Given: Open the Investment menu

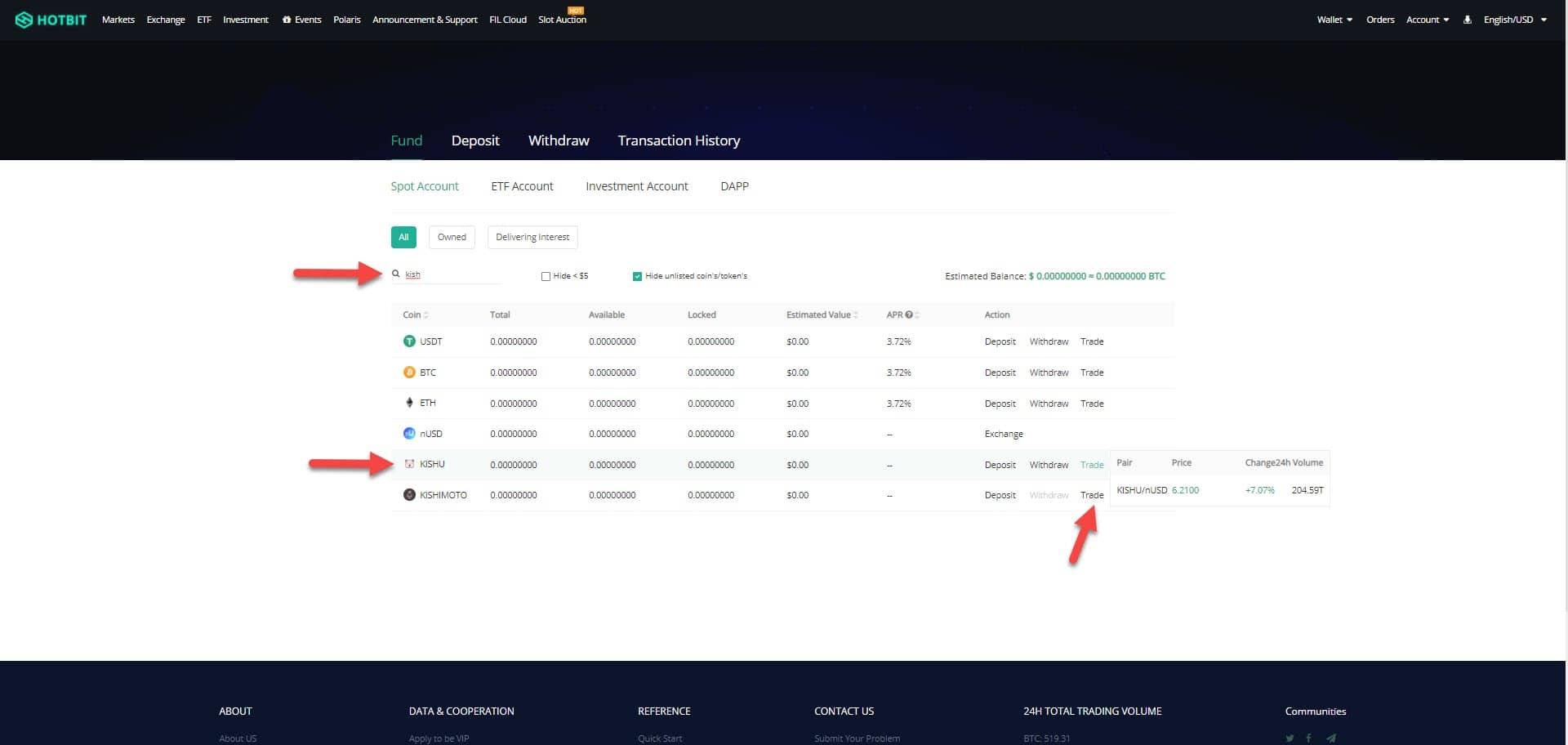Looking at the screenshot, I should tap(246, 20).
